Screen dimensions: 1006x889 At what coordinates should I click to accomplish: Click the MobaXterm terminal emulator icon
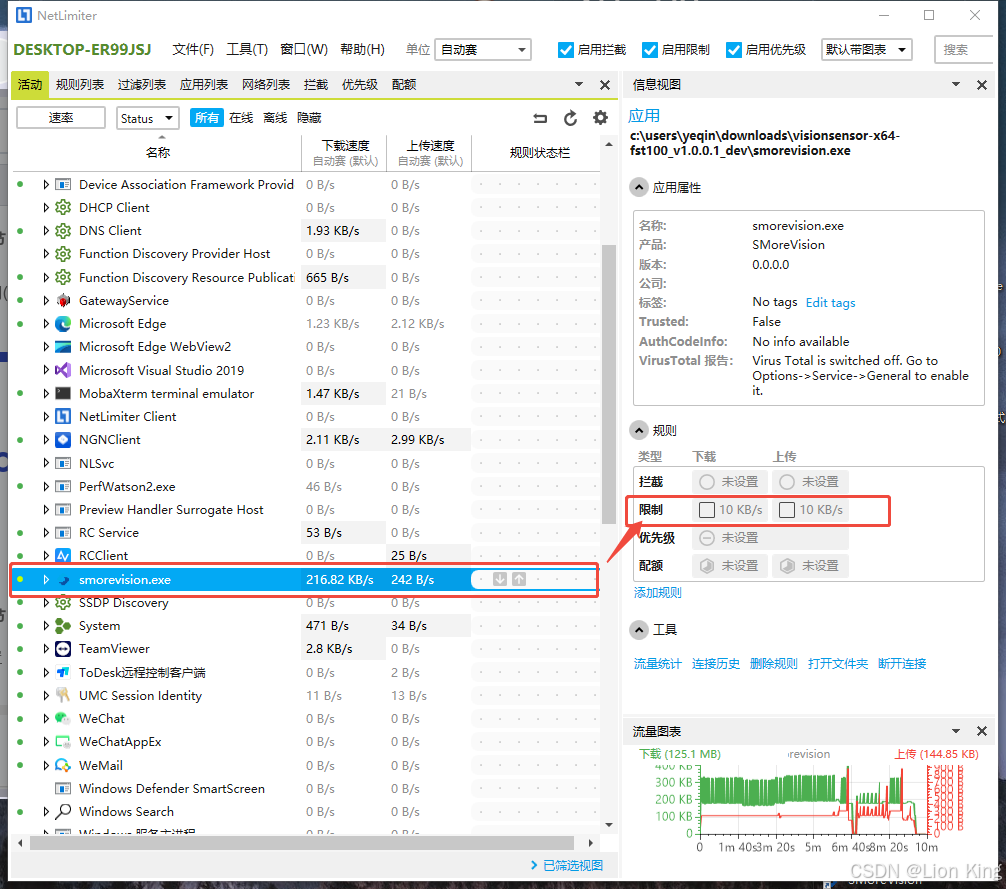63,394
